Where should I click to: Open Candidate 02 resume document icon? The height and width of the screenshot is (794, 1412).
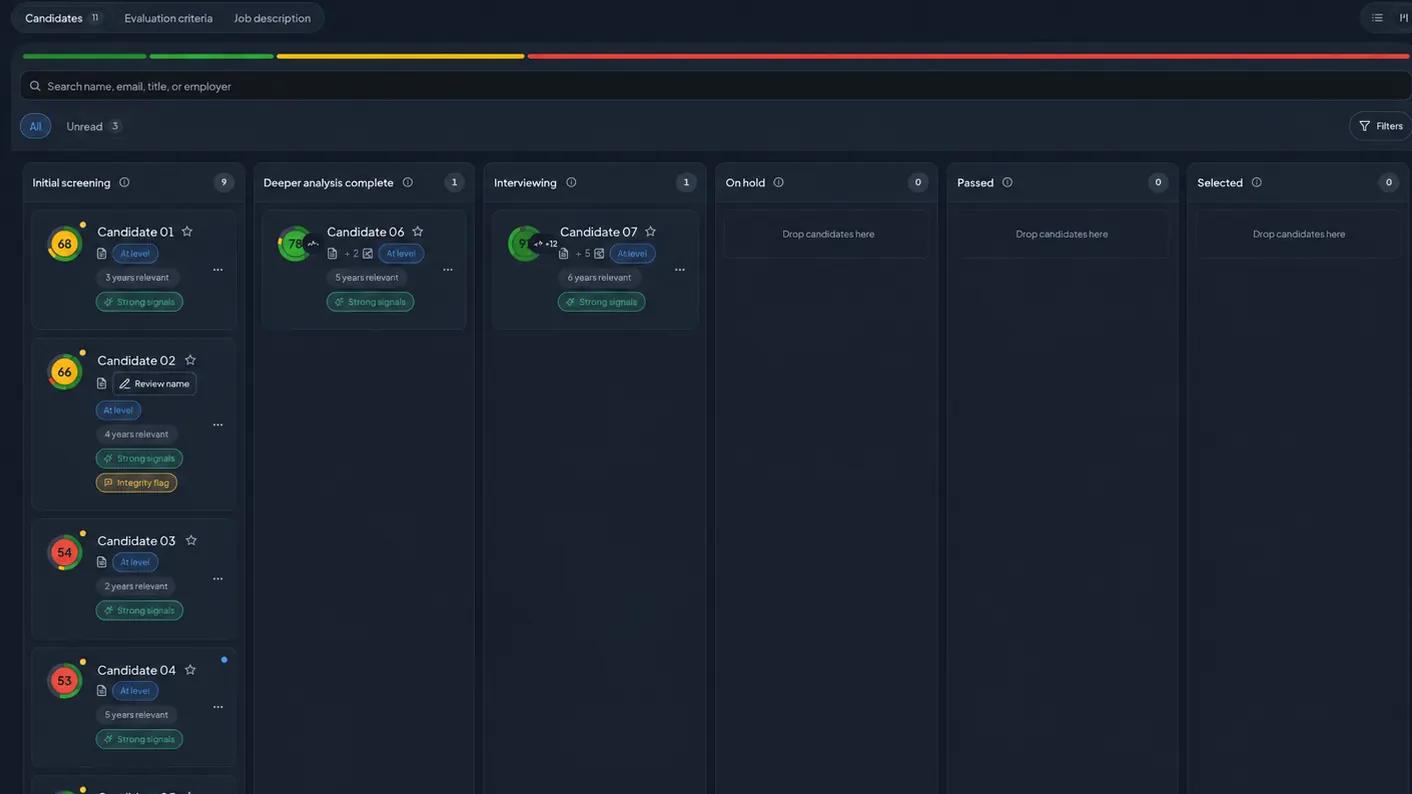tap(102, 383)
